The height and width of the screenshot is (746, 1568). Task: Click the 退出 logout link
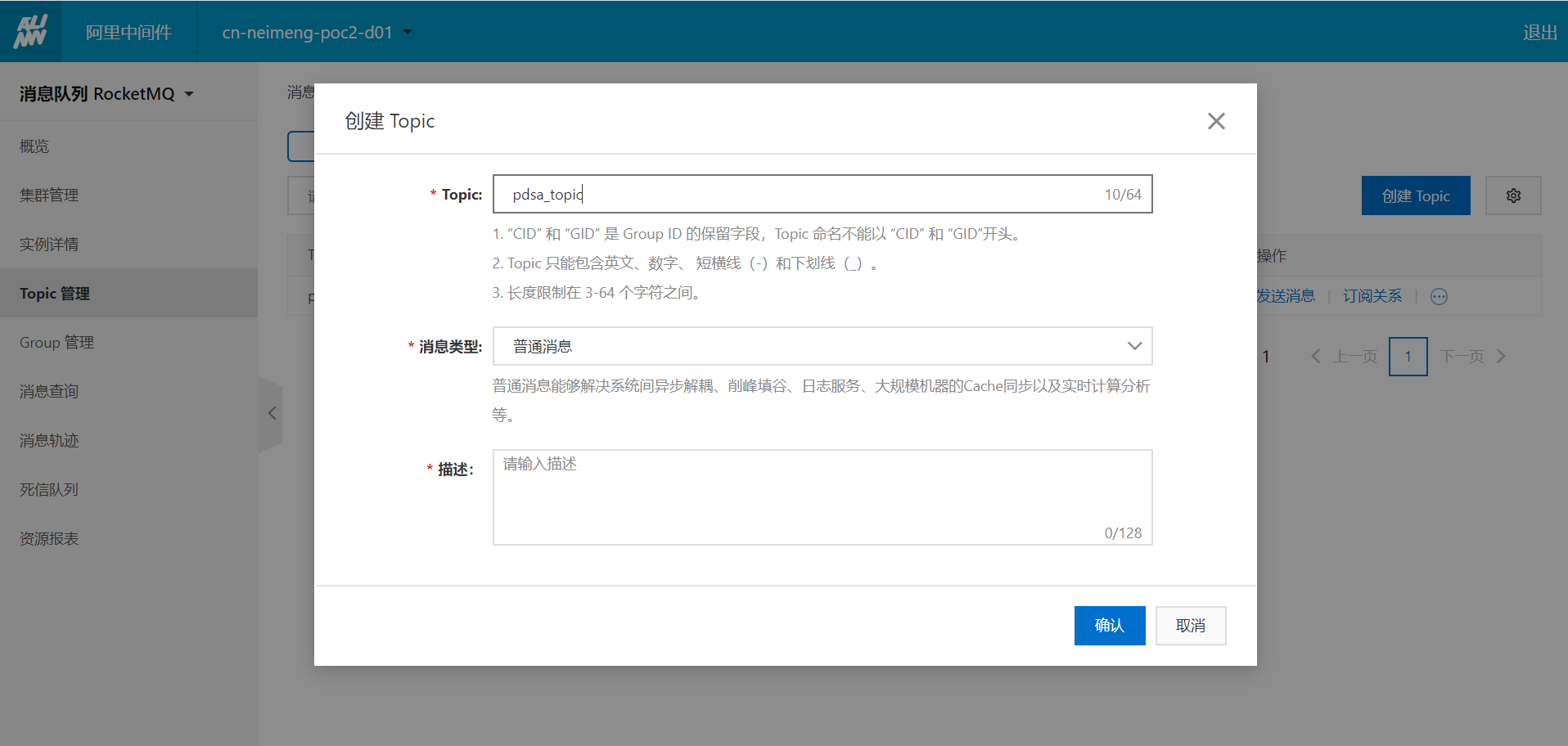[1539, 32]
